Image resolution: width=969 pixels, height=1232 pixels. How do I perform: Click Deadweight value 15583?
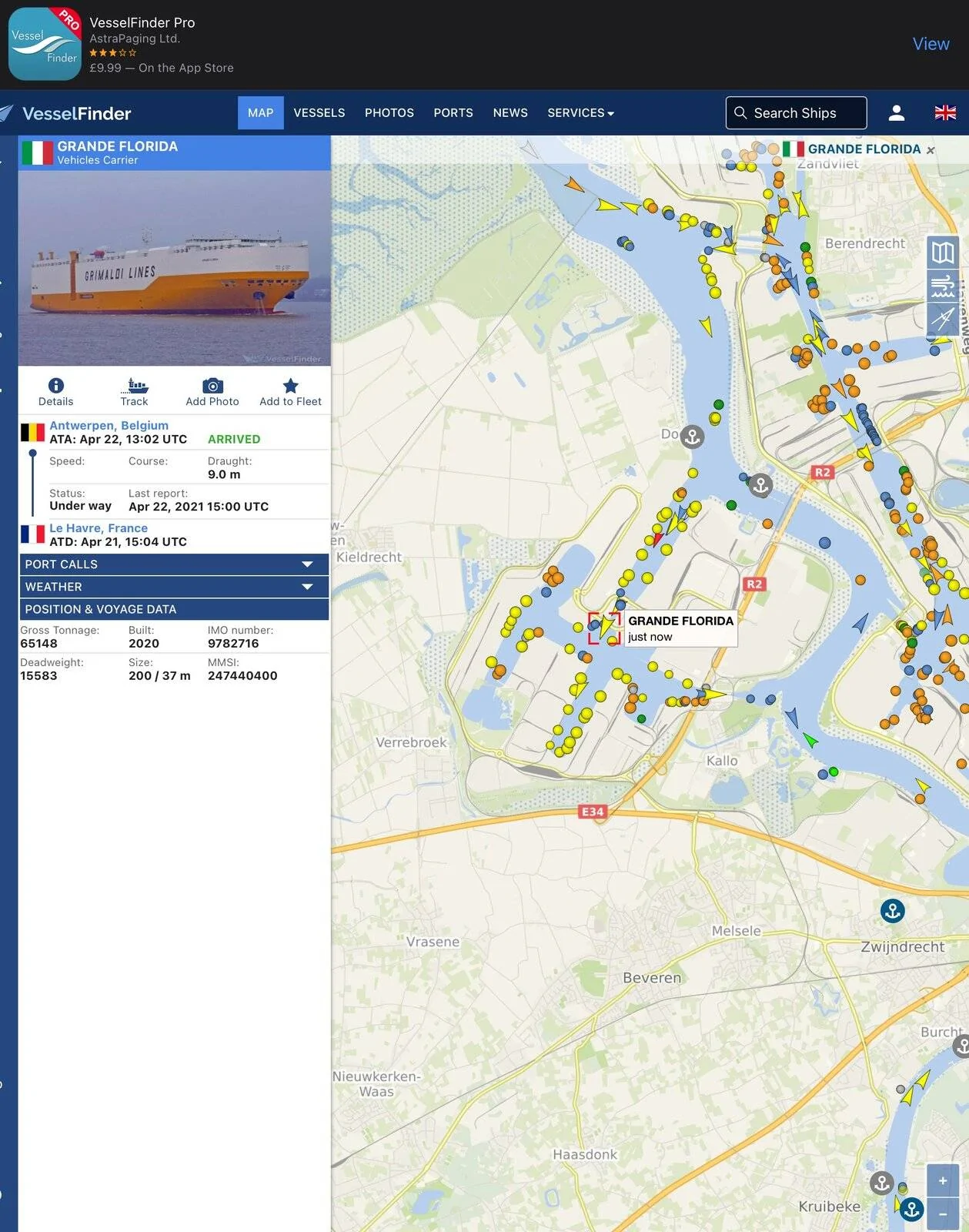[x=38, y=676]
